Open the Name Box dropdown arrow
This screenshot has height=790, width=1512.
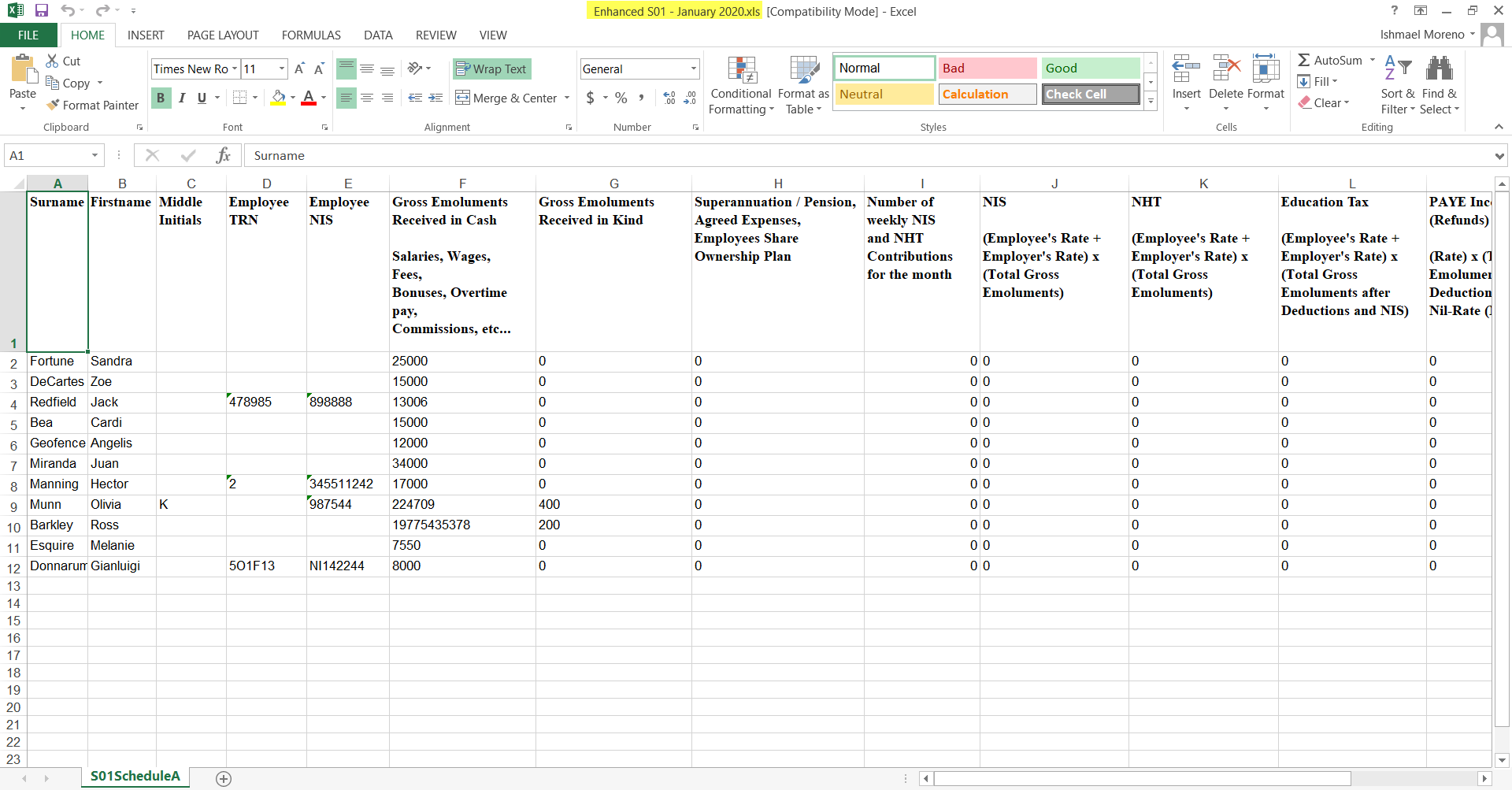pos(94,155)
